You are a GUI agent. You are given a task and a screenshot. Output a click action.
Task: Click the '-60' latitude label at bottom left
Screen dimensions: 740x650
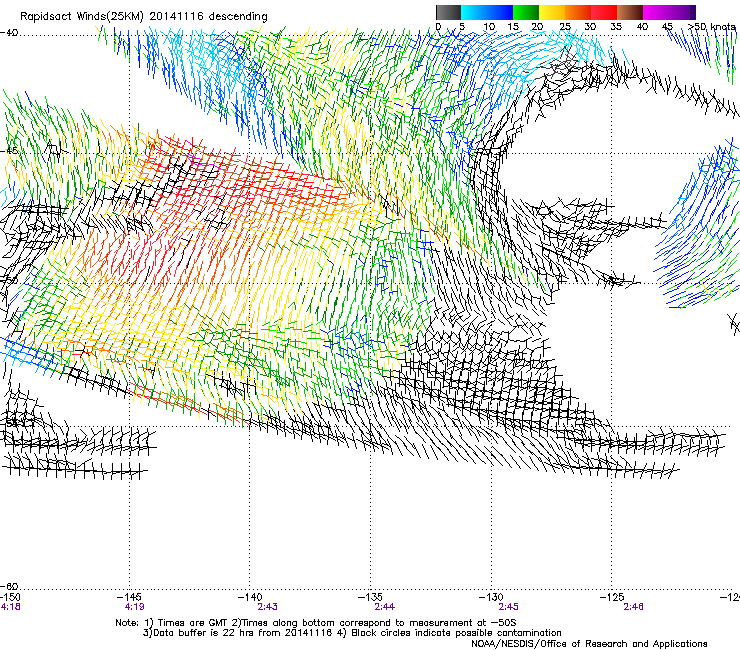(9, 586)
